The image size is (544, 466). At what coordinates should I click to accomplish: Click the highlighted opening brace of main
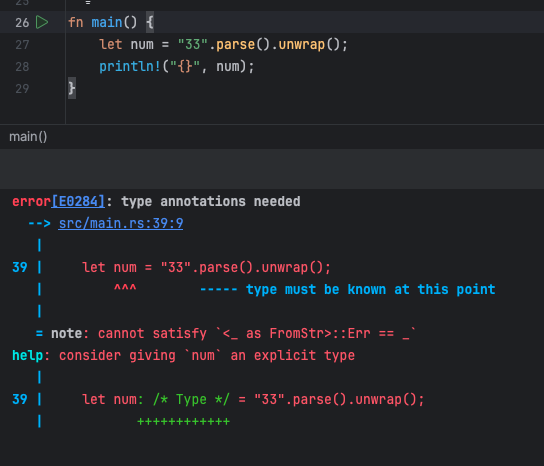tap(150, 23)
